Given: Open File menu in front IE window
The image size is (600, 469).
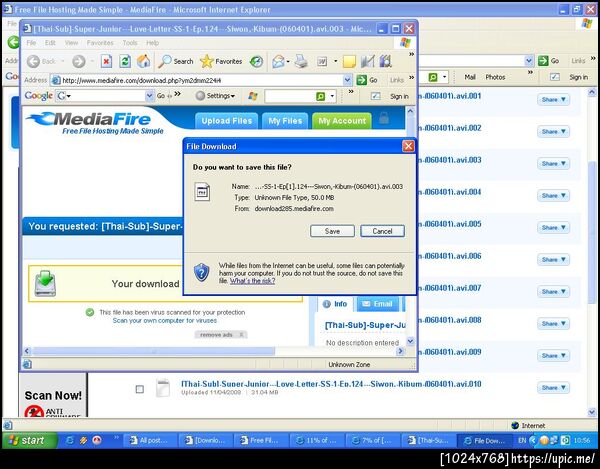Looking at the screenshot, I should pos(31,43).
